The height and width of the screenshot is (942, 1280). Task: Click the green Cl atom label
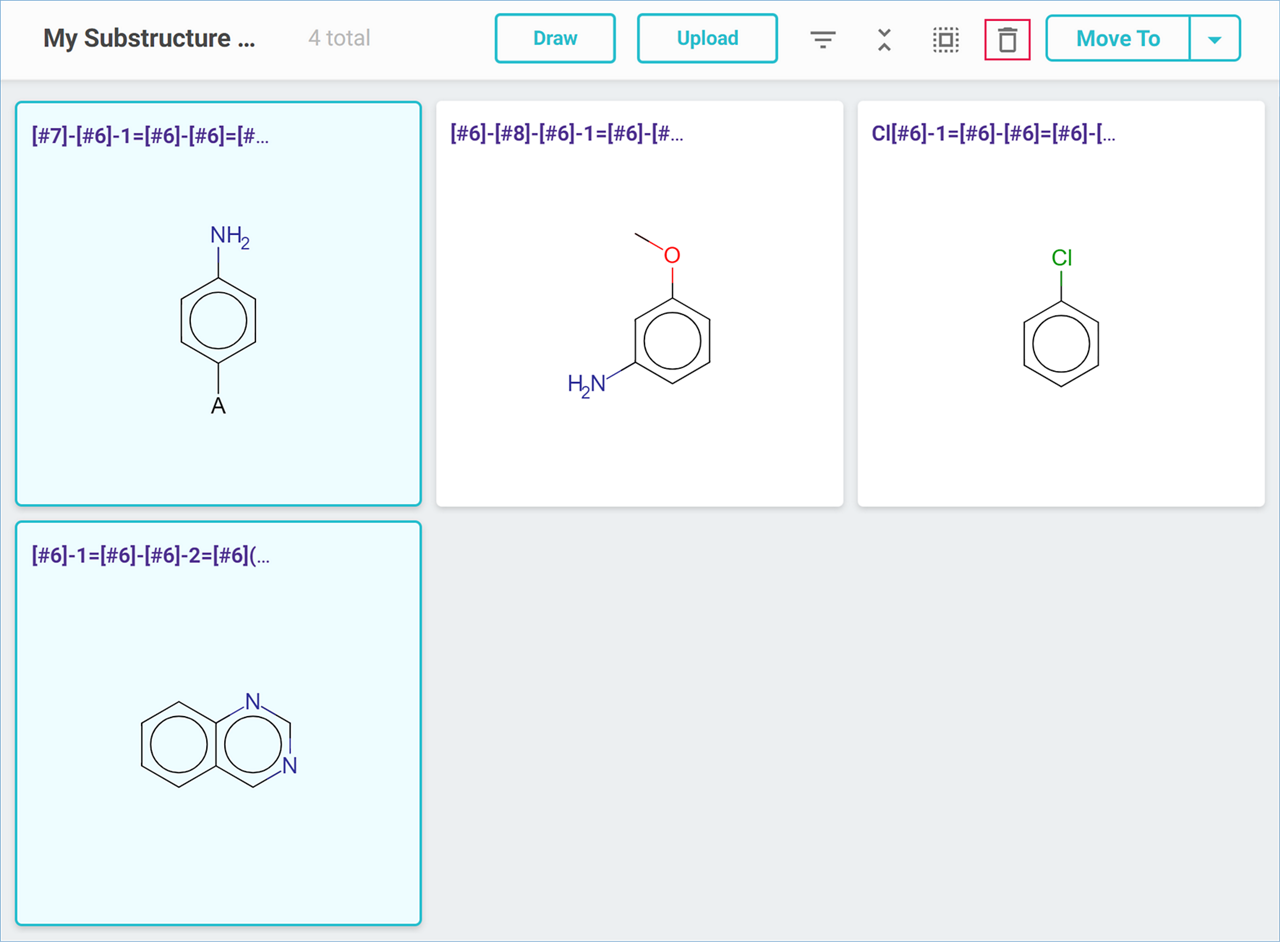[x=1061, y=258]
